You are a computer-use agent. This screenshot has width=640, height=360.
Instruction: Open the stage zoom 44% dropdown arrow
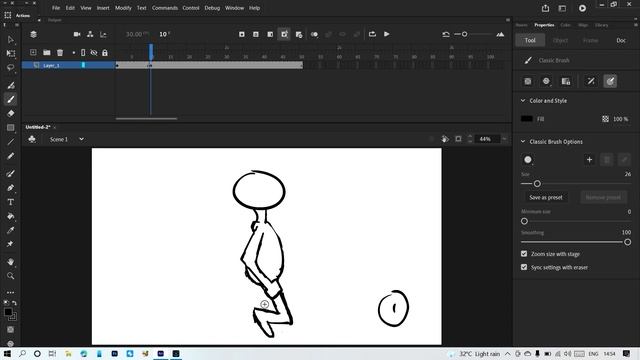click(x=504, y=139)
